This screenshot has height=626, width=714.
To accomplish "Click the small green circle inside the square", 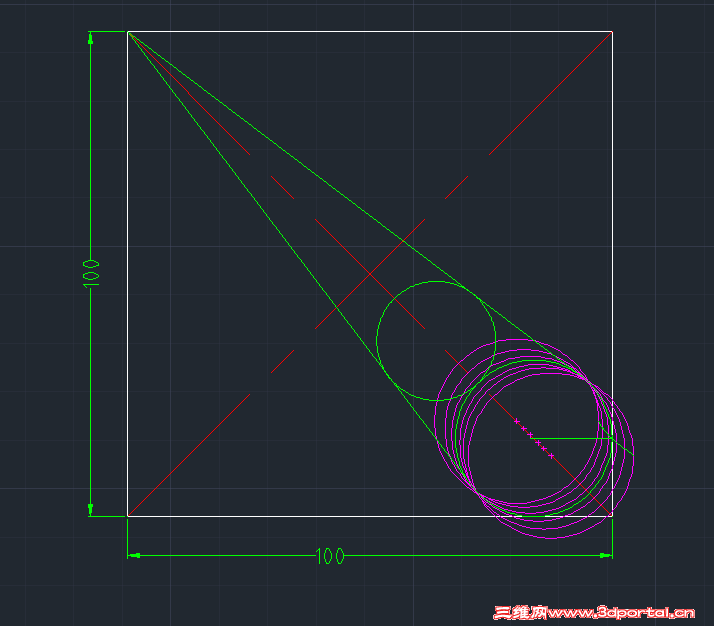I will pyautogui.click(x=436, y=341).
